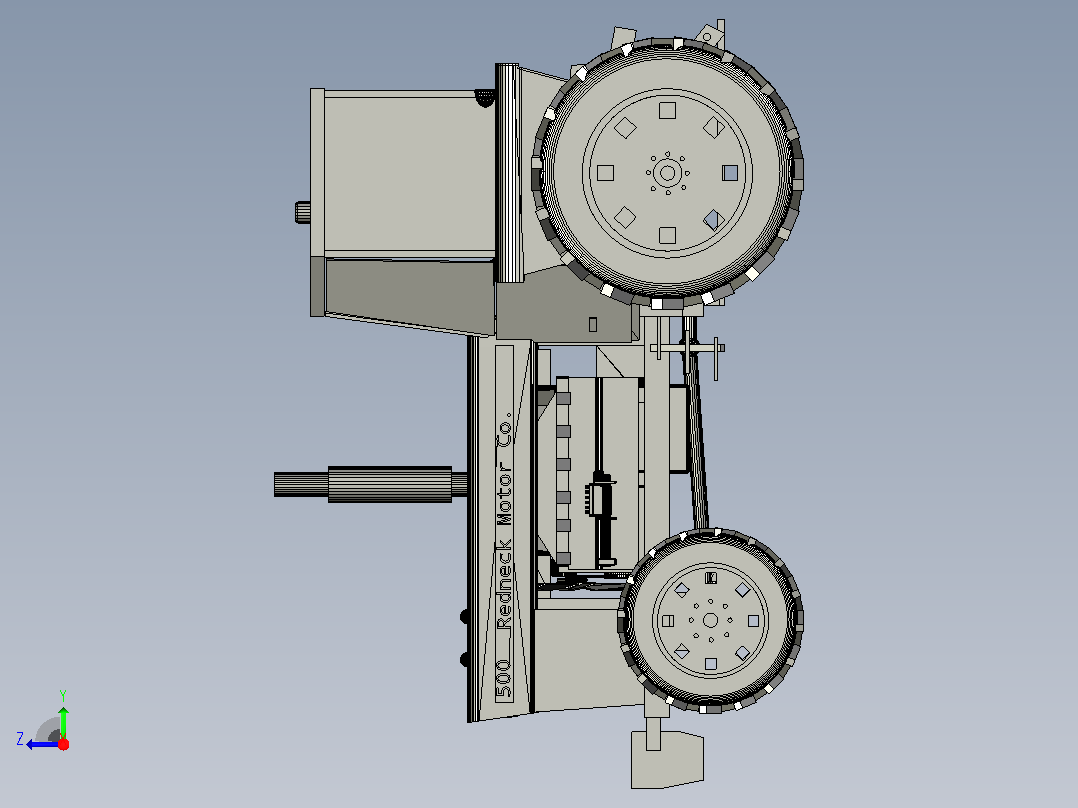1078x808 pixels.
Task: Select the block below the small front wheel
Action: [x=667, y=759]
